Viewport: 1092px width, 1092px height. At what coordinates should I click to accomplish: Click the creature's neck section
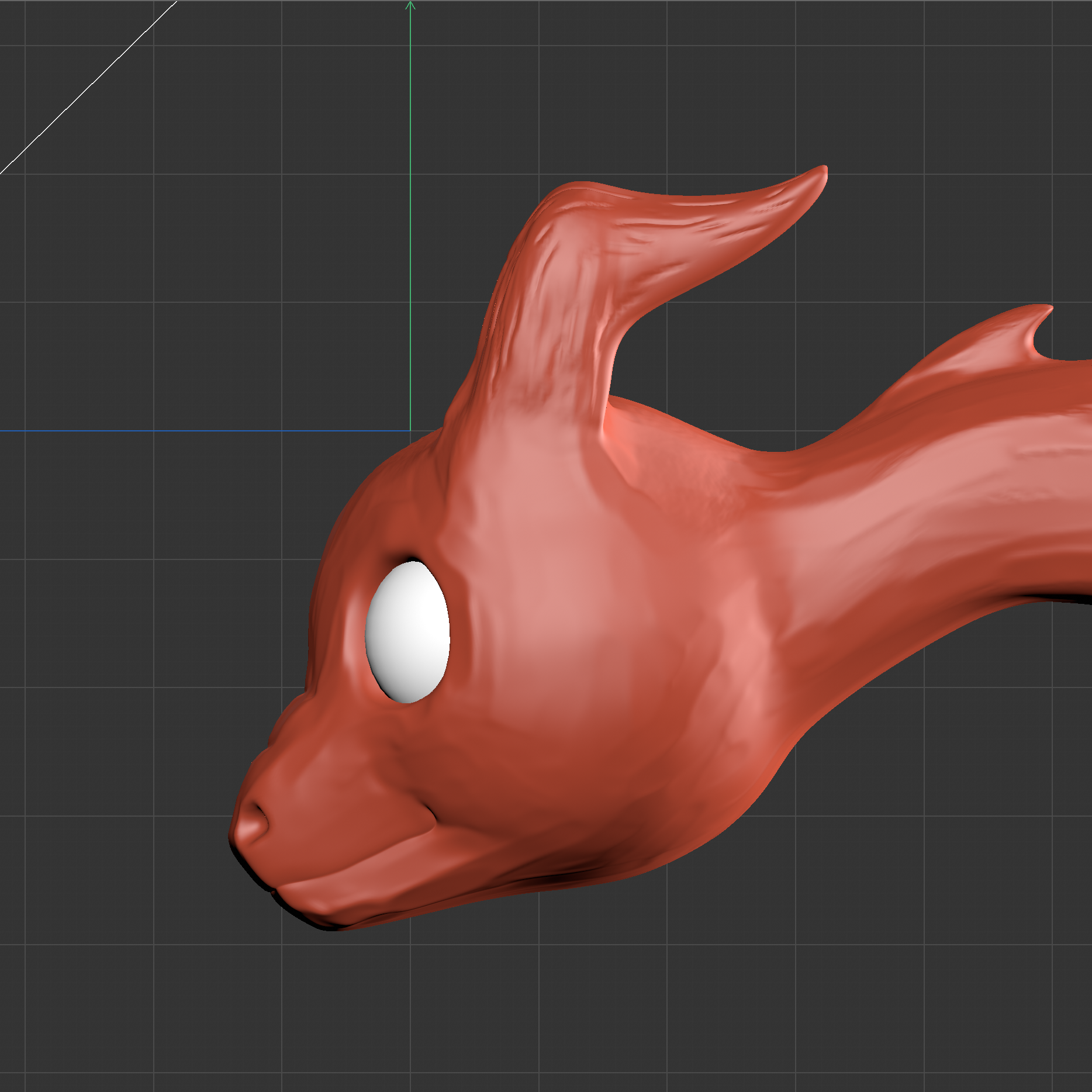pos(935,526)
